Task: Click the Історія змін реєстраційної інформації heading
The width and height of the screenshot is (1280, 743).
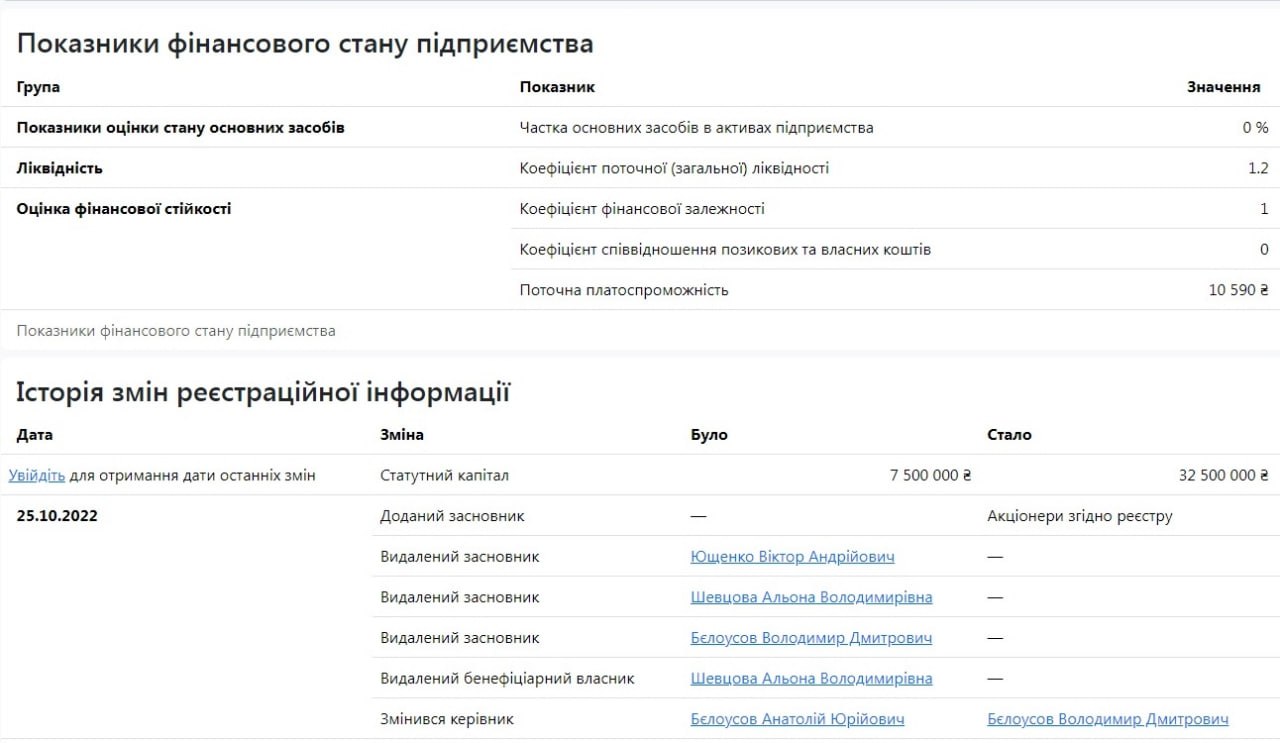Action: coord(263,393)
